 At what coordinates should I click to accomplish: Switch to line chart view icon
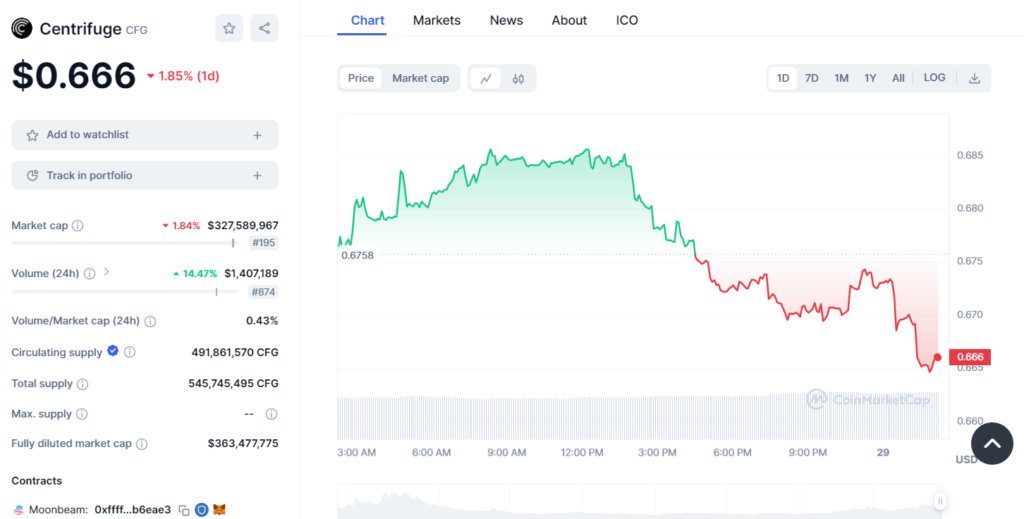click(486, 78)
